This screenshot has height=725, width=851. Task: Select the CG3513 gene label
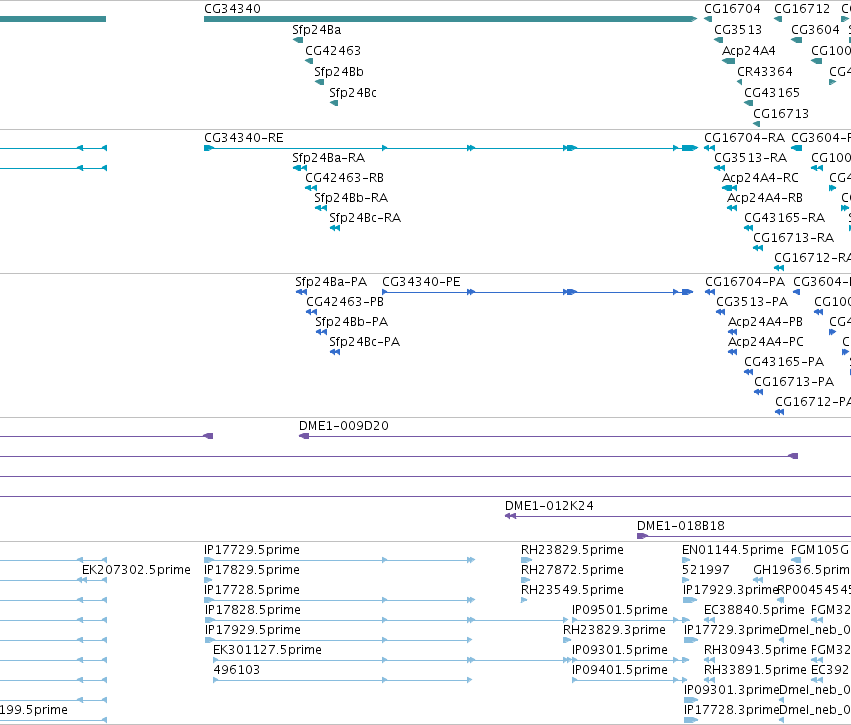pos(738,30)
